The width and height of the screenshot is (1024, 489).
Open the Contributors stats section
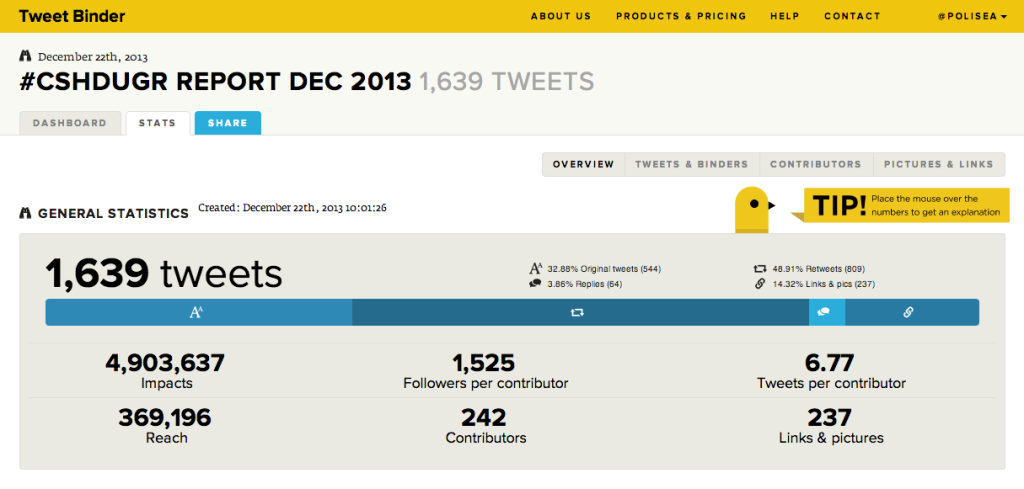tap(816, 165)
